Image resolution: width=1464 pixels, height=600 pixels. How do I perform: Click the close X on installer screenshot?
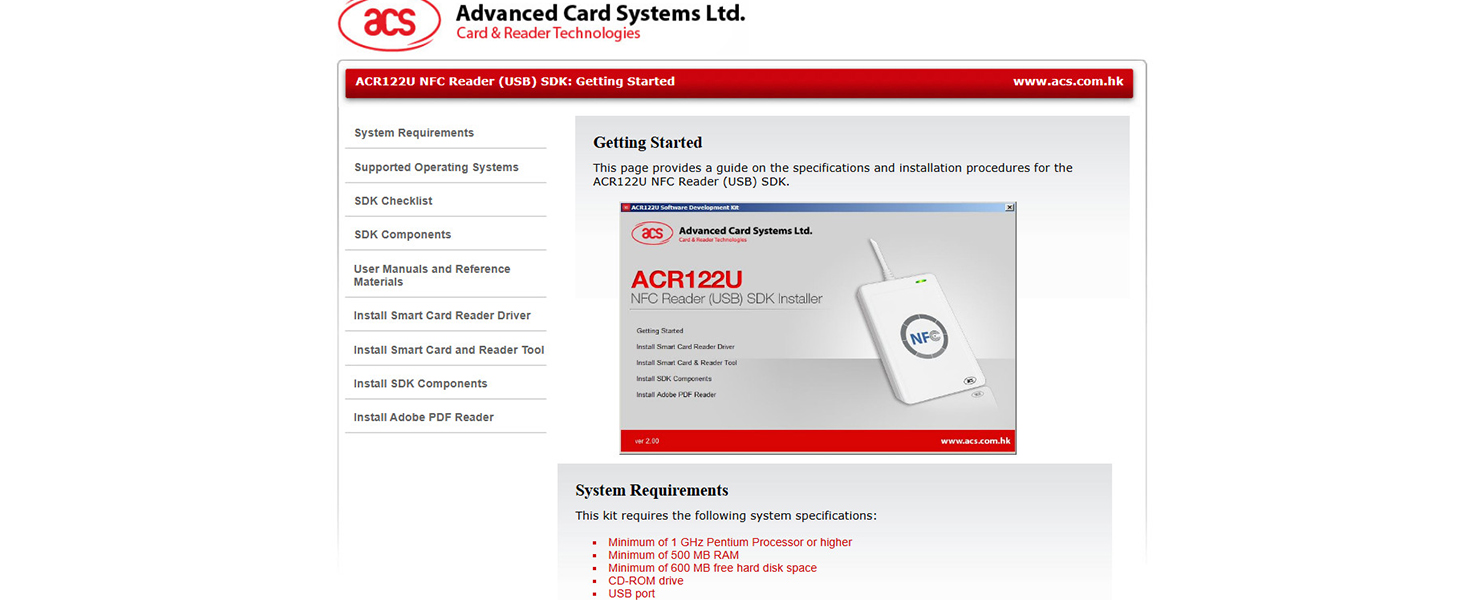coord(1009,207)
